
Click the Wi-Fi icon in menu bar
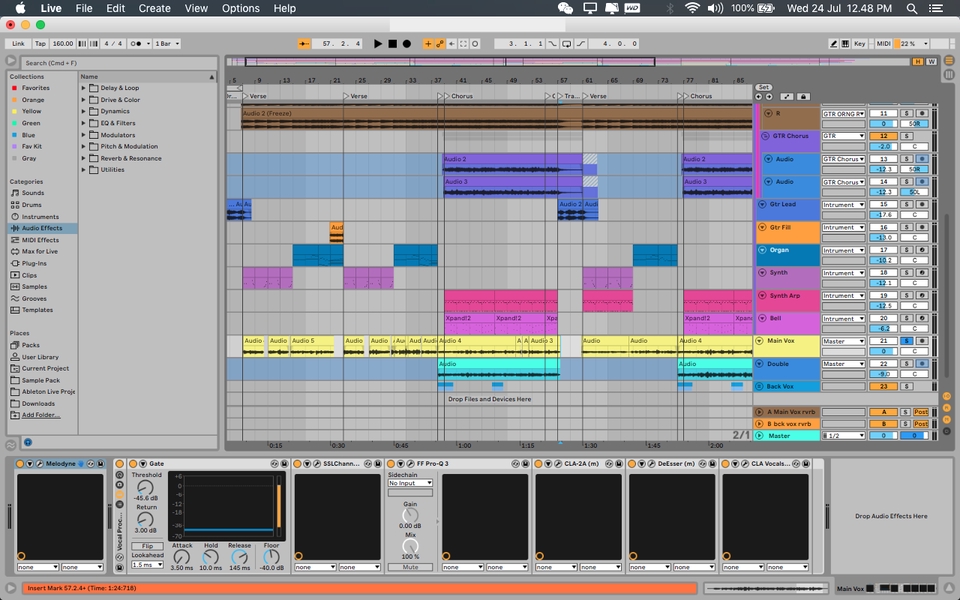click(x=692, y=8)
